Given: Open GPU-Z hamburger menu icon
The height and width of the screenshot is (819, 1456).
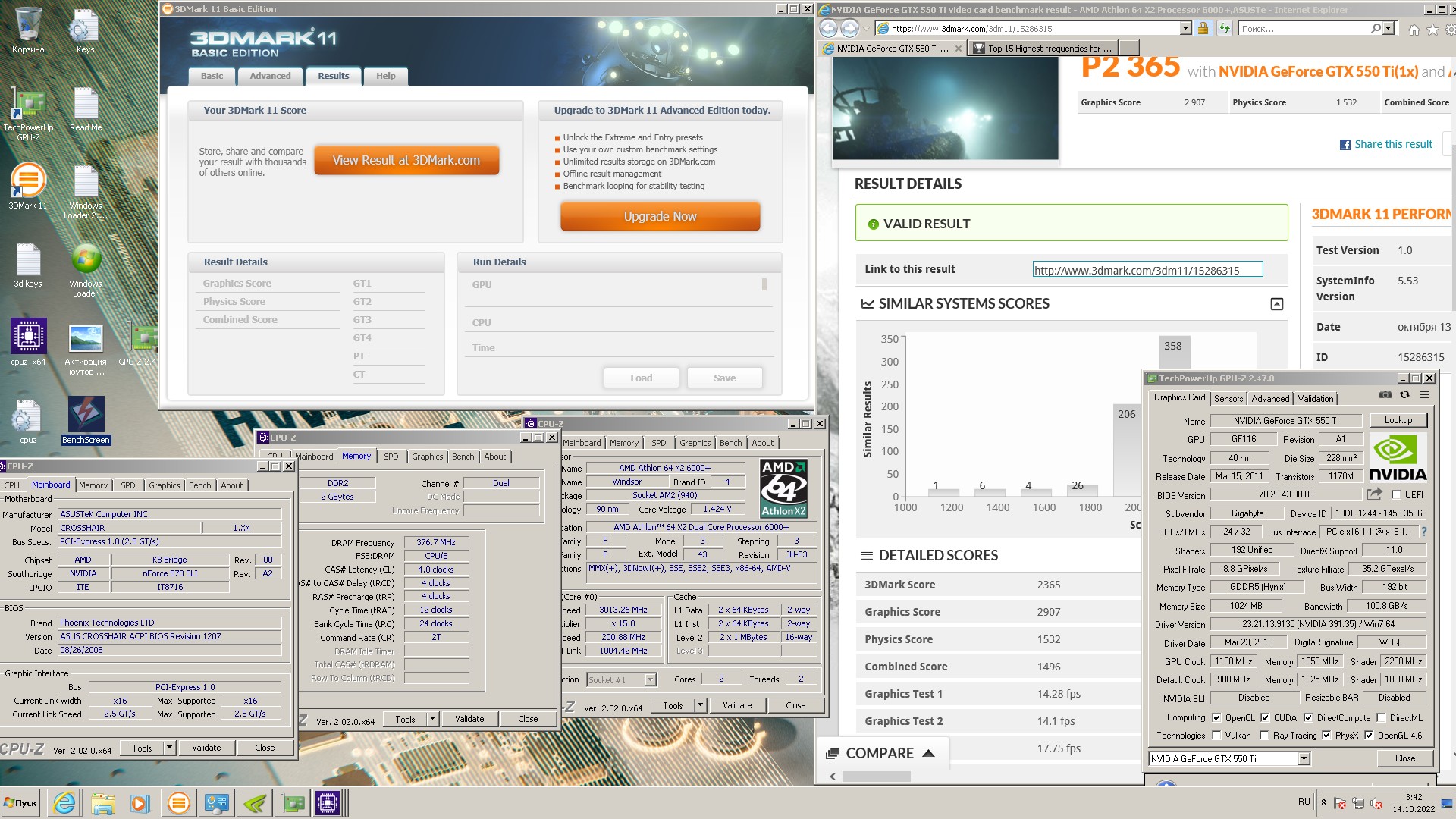Looking at the screenshot, I should pyautogui.click(x=1424, y=395).
